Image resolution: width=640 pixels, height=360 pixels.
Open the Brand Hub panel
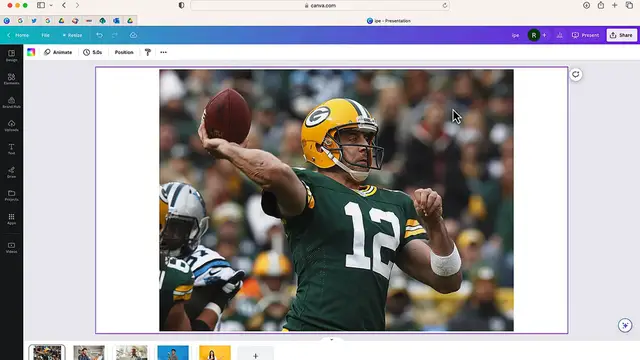tap(11, 102)
